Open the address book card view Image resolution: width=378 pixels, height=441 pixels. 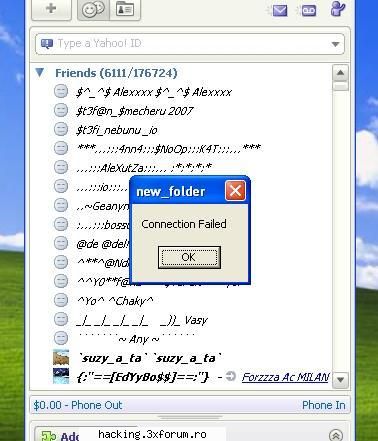click(125, 9)
